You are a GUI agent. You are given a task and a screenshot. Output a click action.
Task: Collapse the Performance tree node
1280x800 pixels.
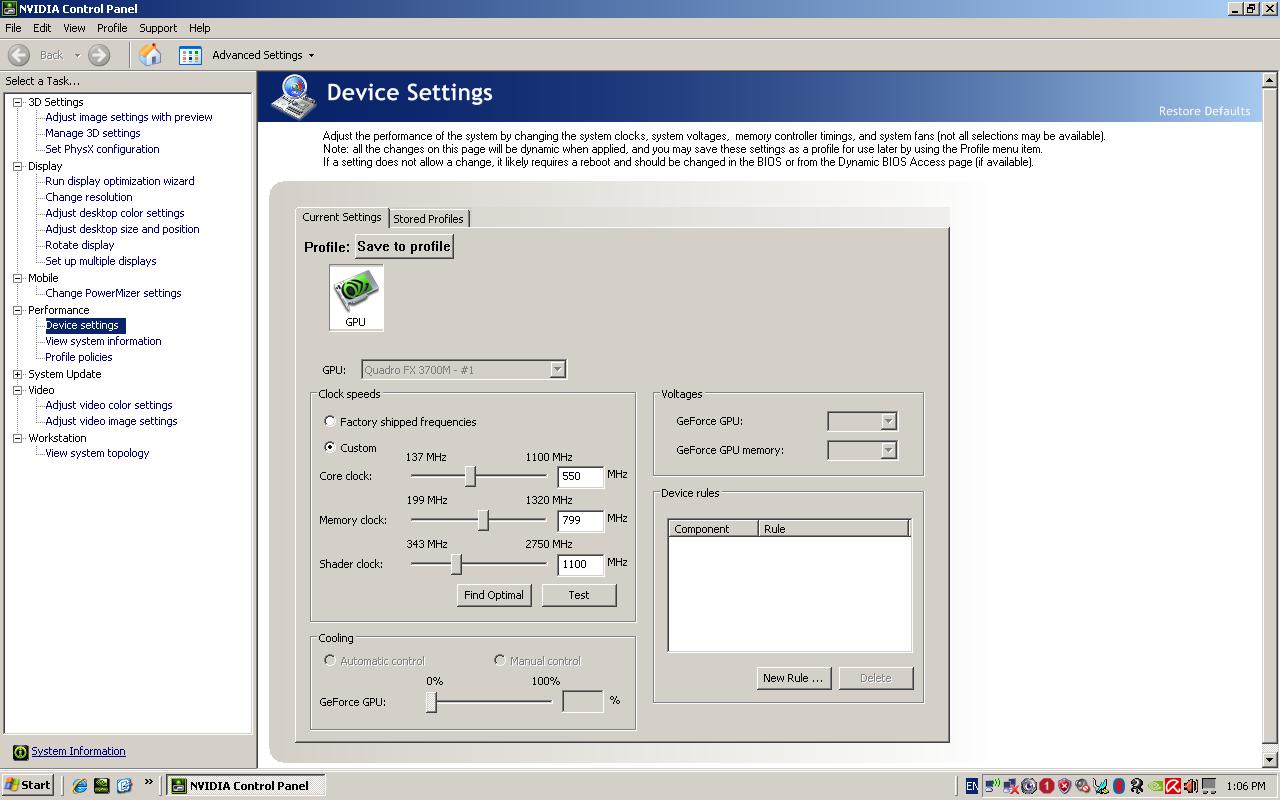tap(17, 310)
